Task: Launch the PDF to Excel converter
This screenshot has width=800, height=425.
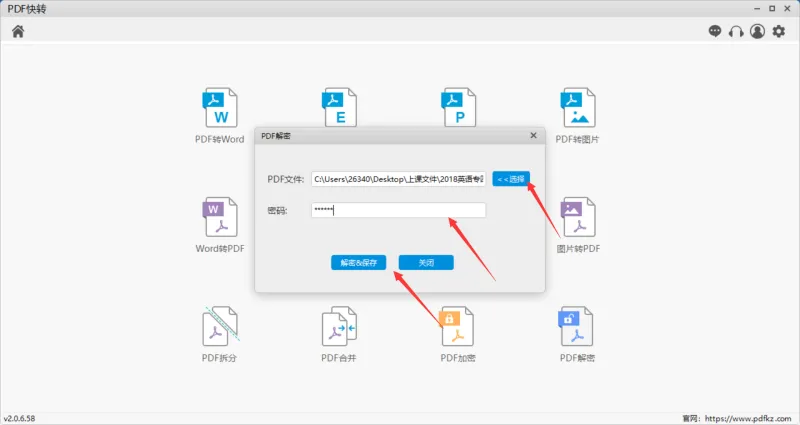Action: (339, 107)
